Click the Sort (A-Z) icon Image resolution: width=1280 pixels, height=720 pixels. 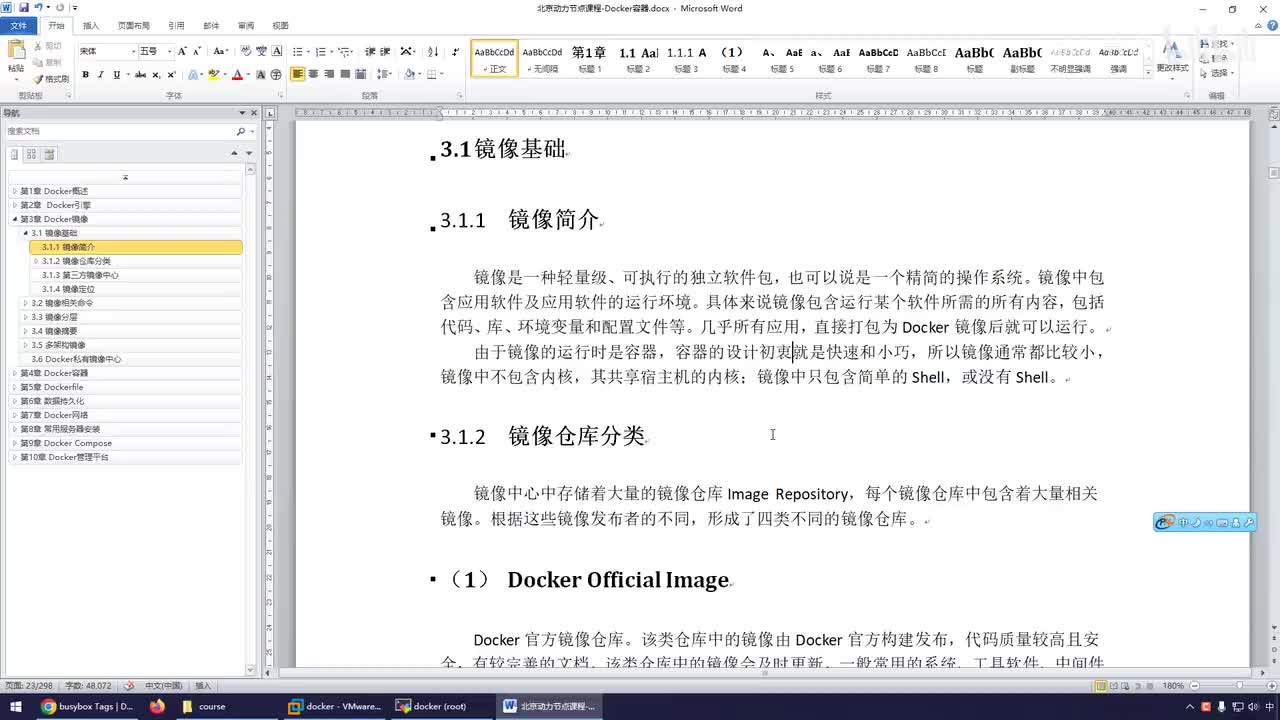coord(433,51)
